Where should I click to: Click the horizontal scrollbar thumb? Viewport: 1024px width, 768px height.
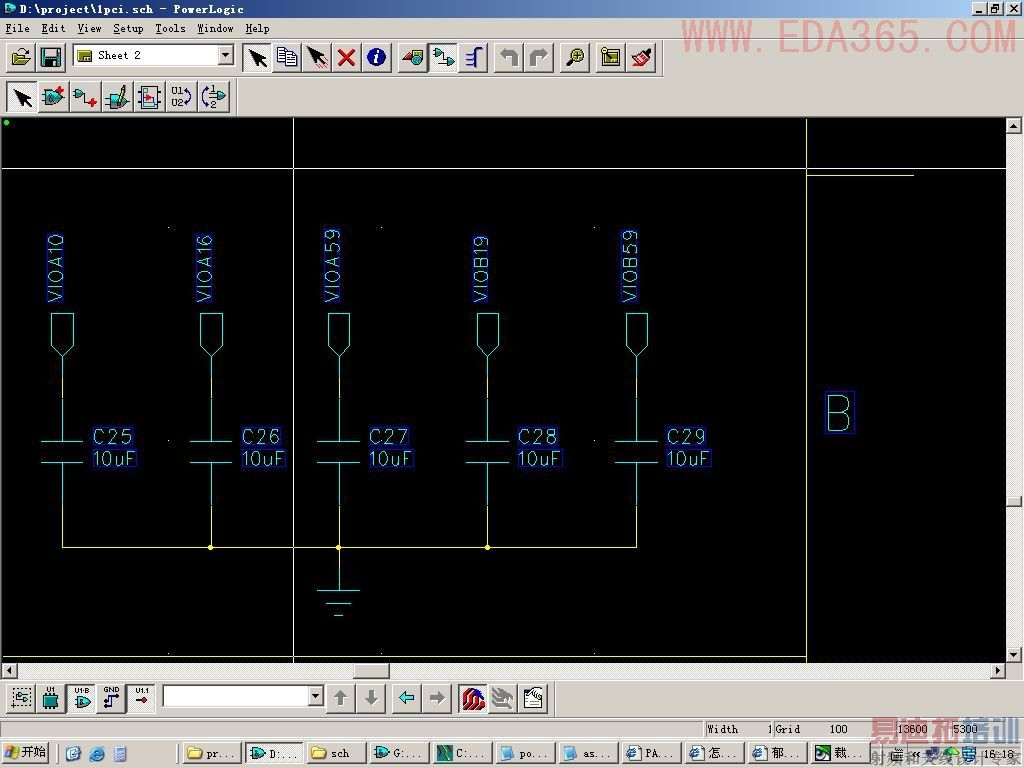pos(371,671)
